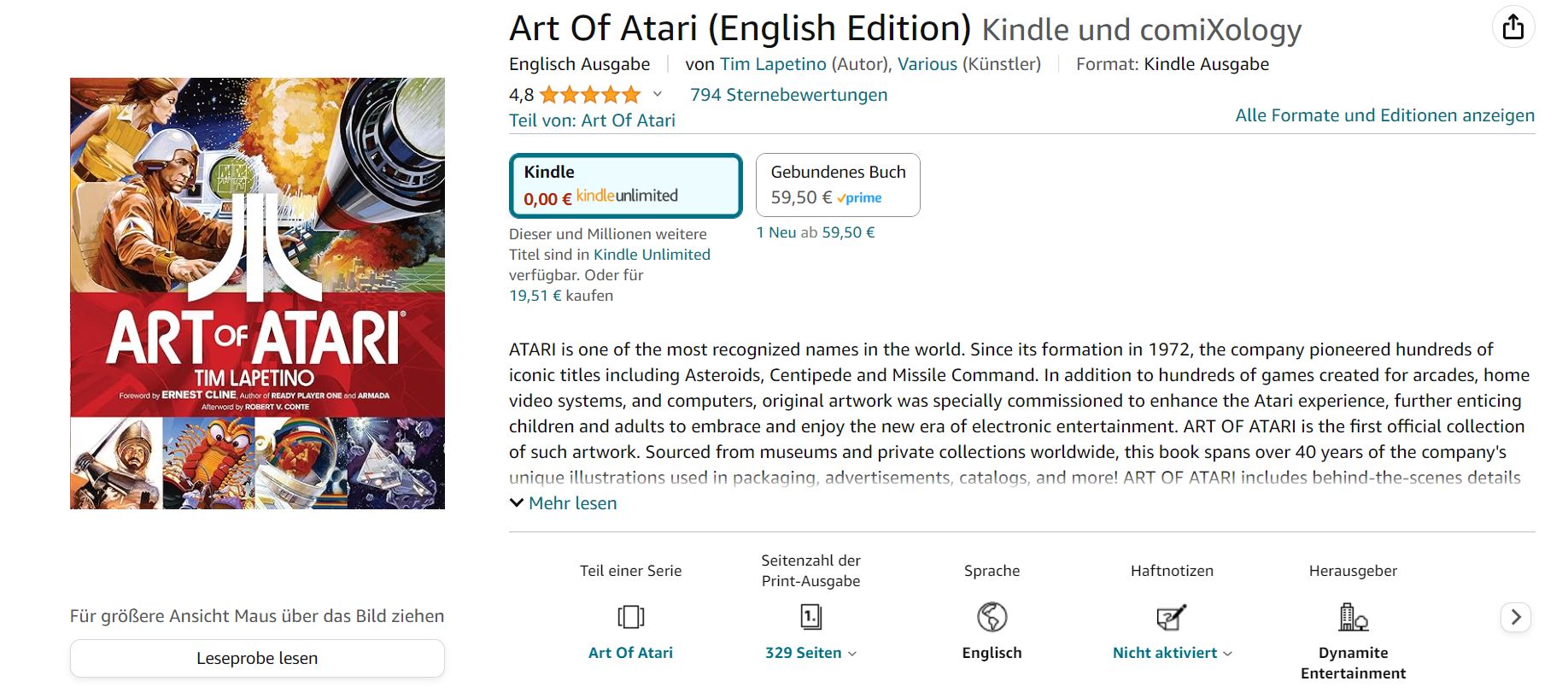Click the sticky notes icon
The image size is (1568, 693).
pos(1171,616)
